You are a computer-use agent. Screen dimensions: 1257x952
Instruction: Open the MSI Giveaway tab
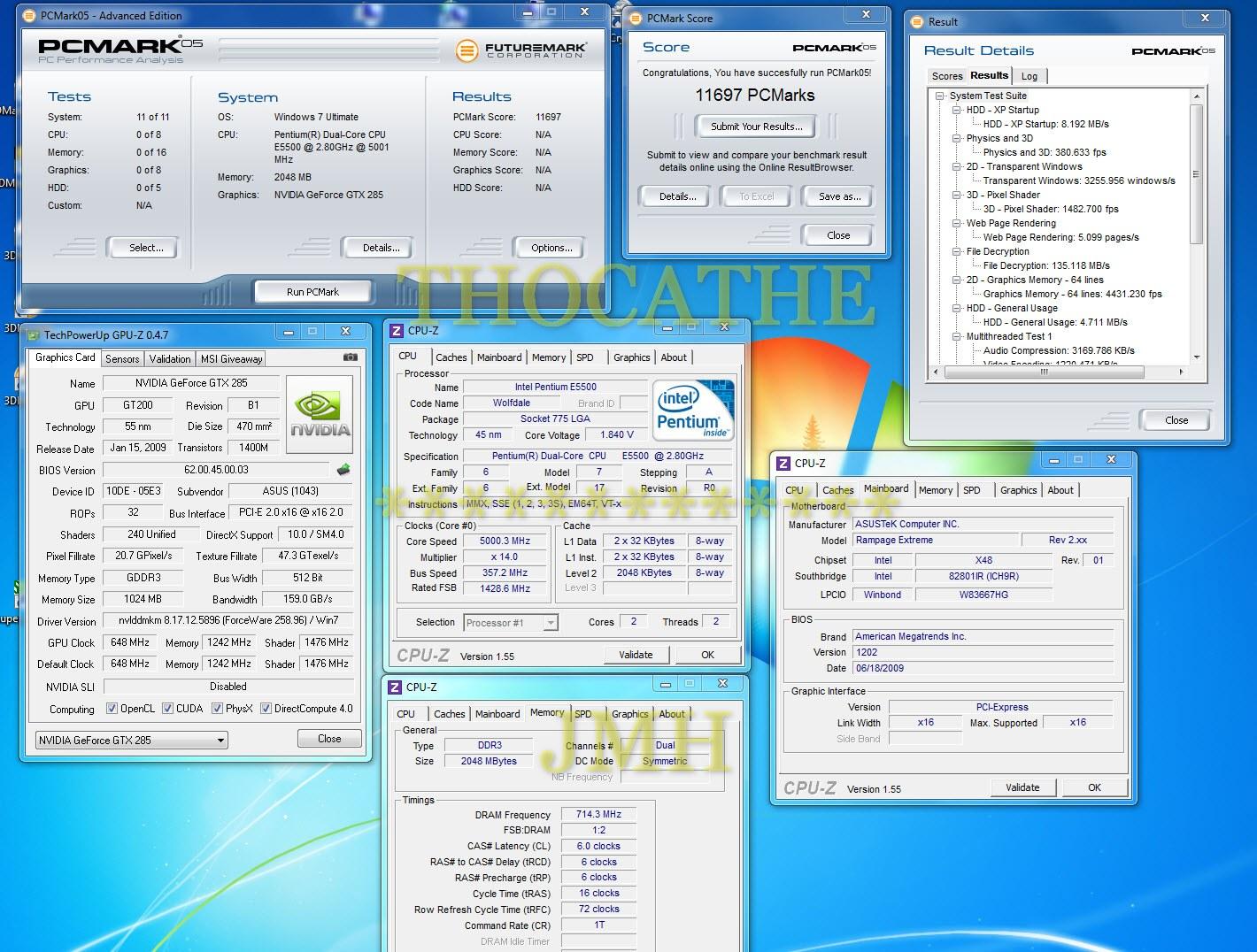[232, 359]
